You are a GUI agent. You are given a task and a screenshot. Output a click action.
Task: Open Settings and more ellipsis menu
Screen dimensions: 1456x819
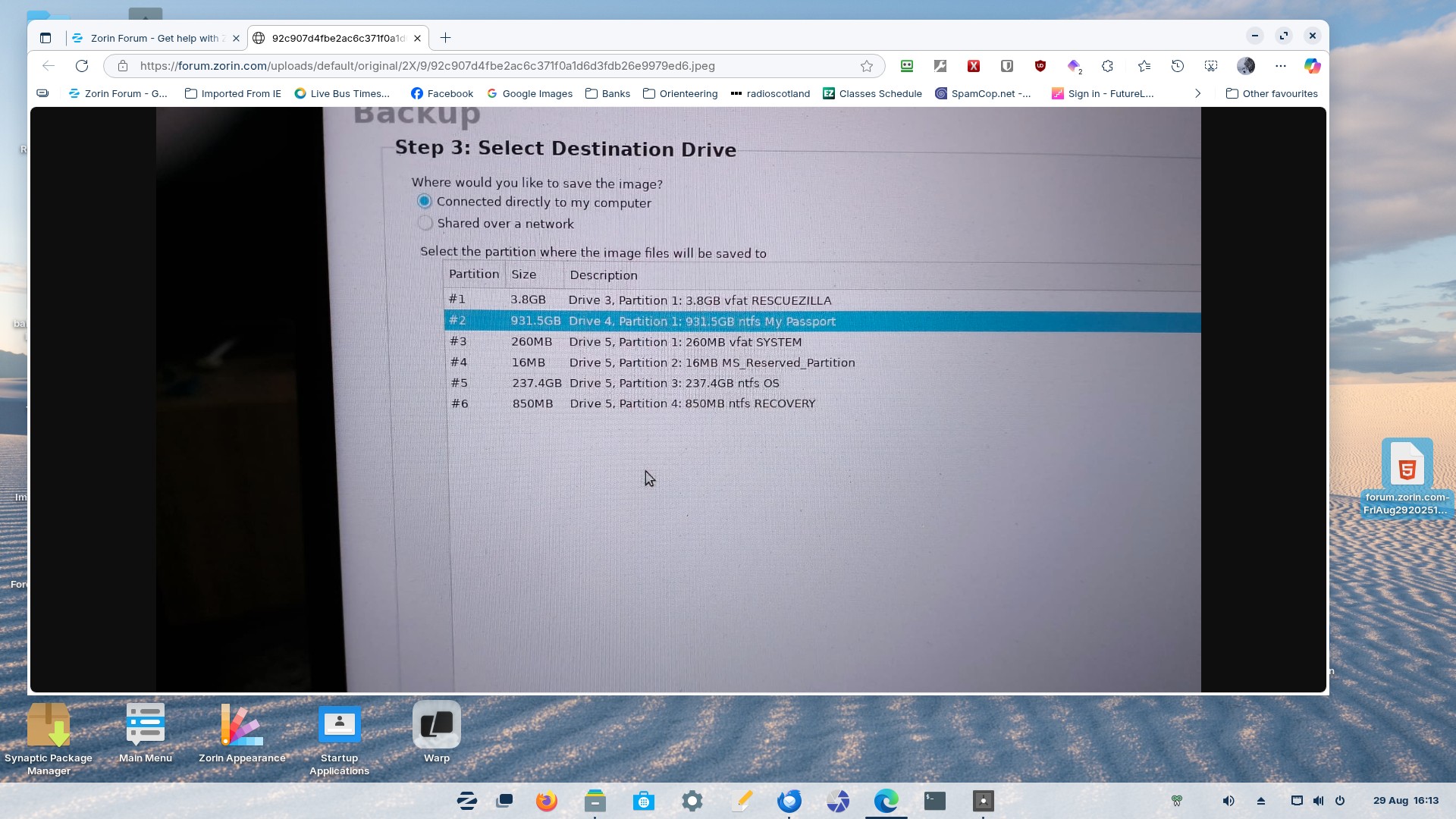(x=1281, y=66)
